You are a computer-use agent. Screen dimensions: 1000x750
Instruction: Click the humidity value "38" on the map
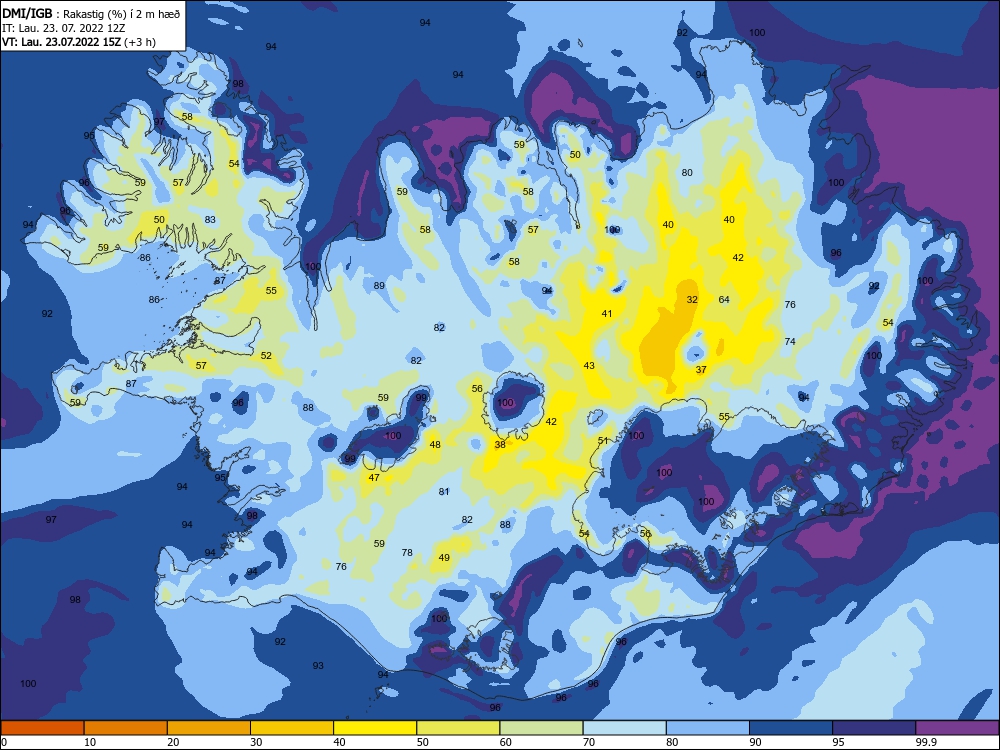coord(500,445)
